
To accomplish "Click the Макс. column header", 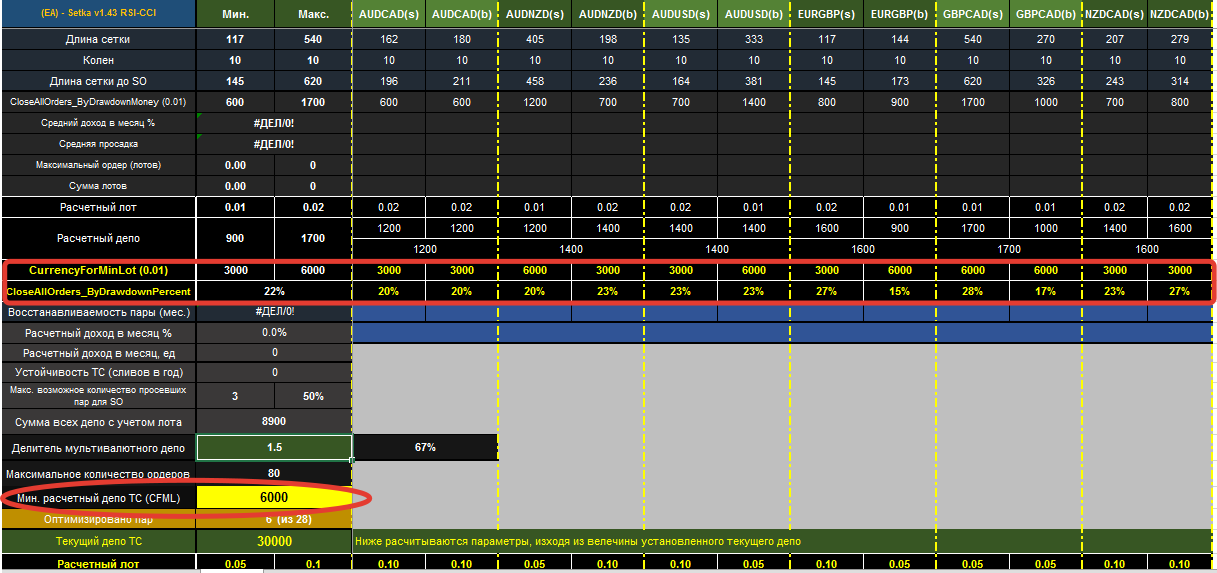I will coord(313,15).
